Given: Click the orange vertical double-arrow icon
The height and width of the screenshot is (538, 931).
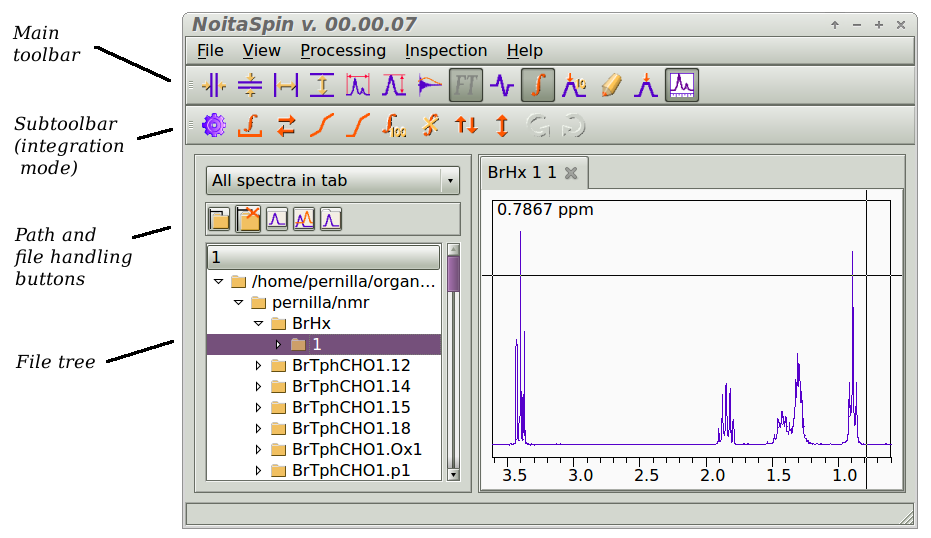Looking at the screenshot, I should click(x=502, y=126).
